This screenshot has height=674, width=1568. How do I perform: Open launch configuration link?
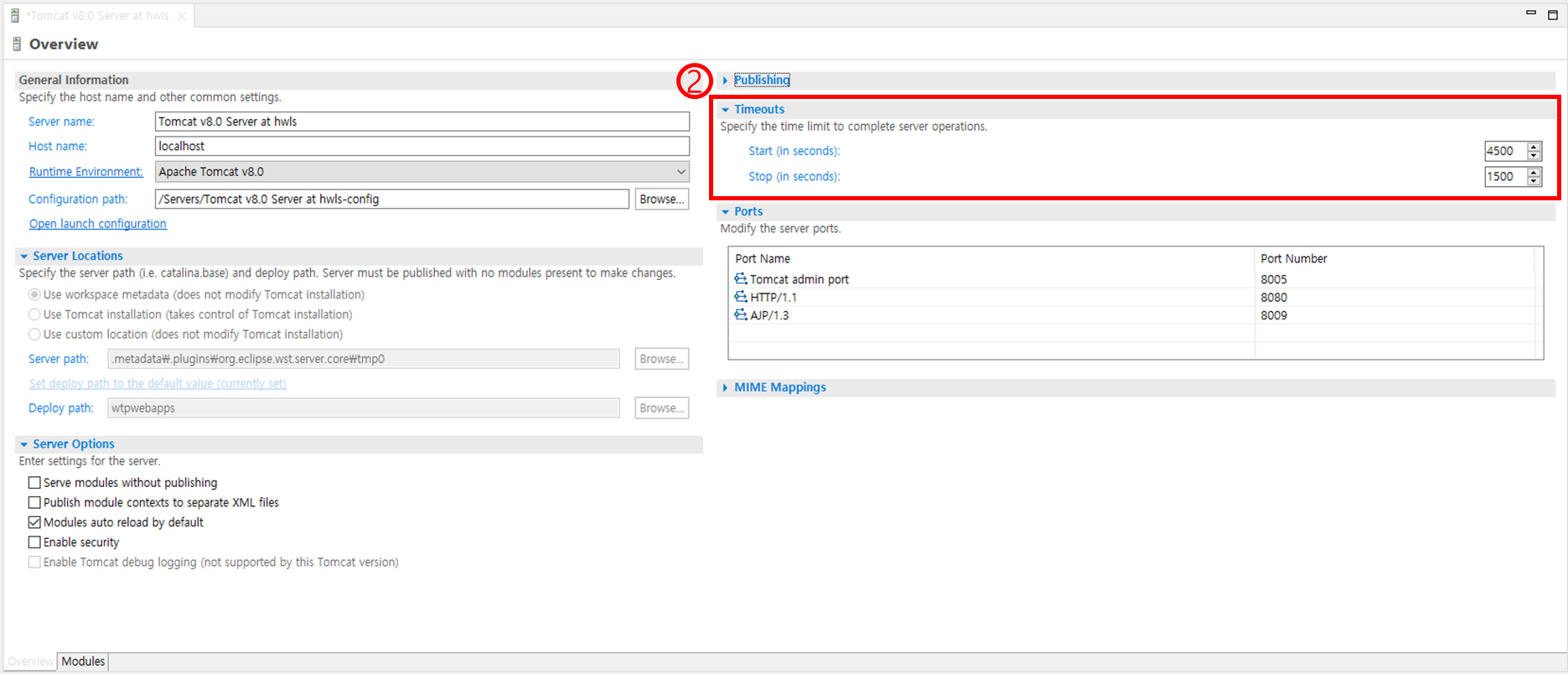point(98,224)
